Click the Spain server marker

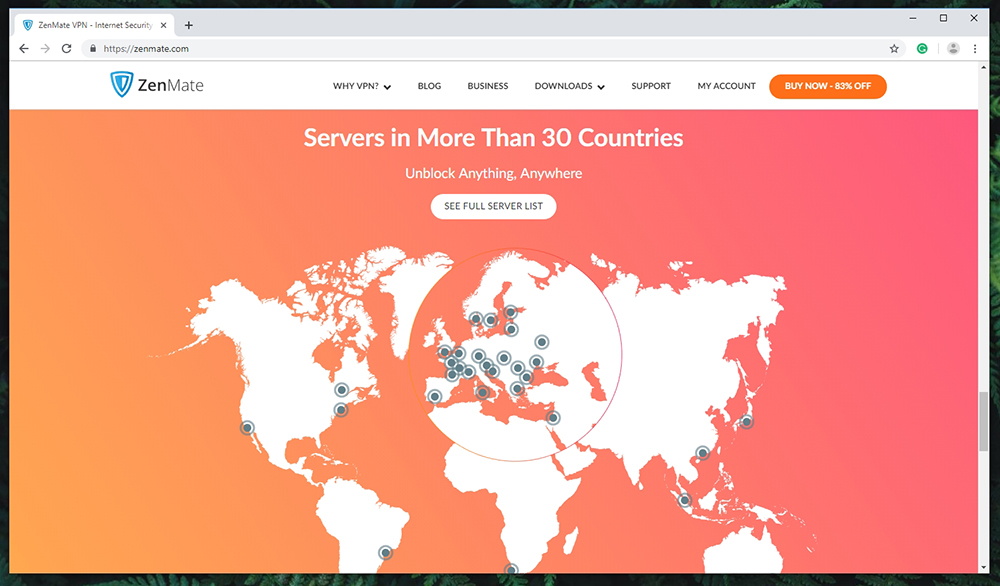(x=434, y=397)
